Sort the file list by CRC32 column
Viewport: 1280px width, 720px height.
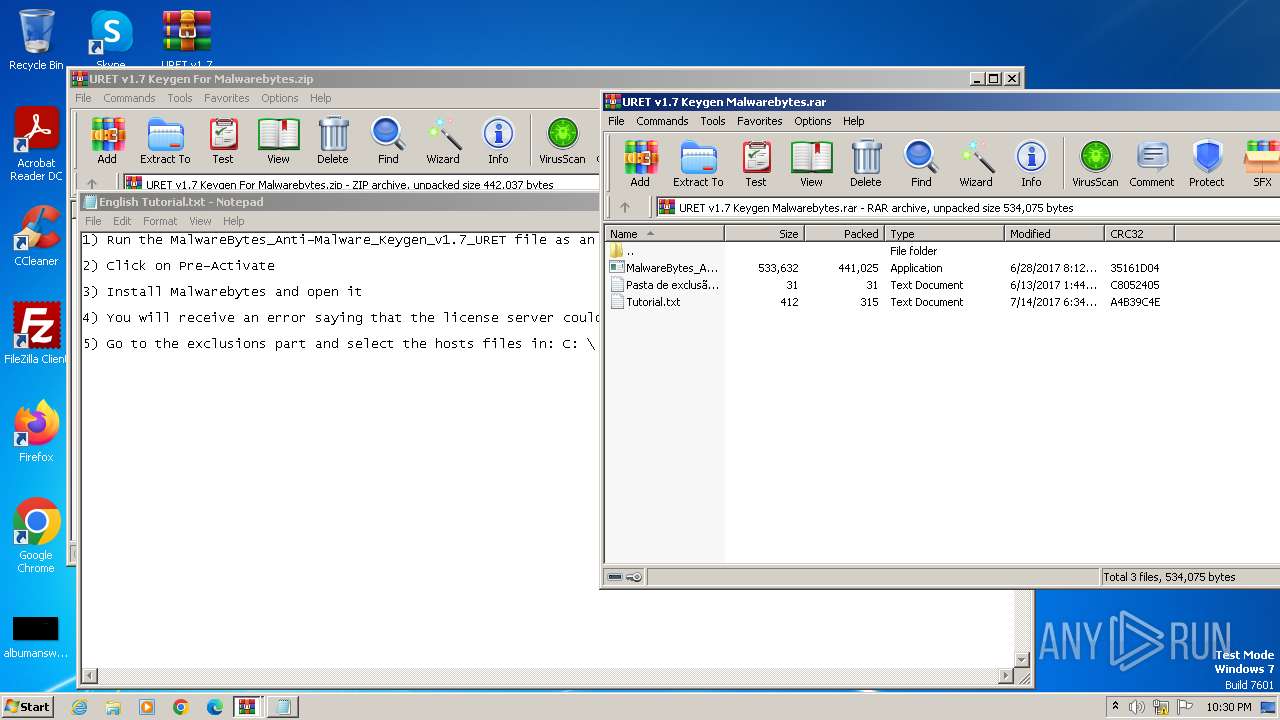click(x=1139, y=234)
